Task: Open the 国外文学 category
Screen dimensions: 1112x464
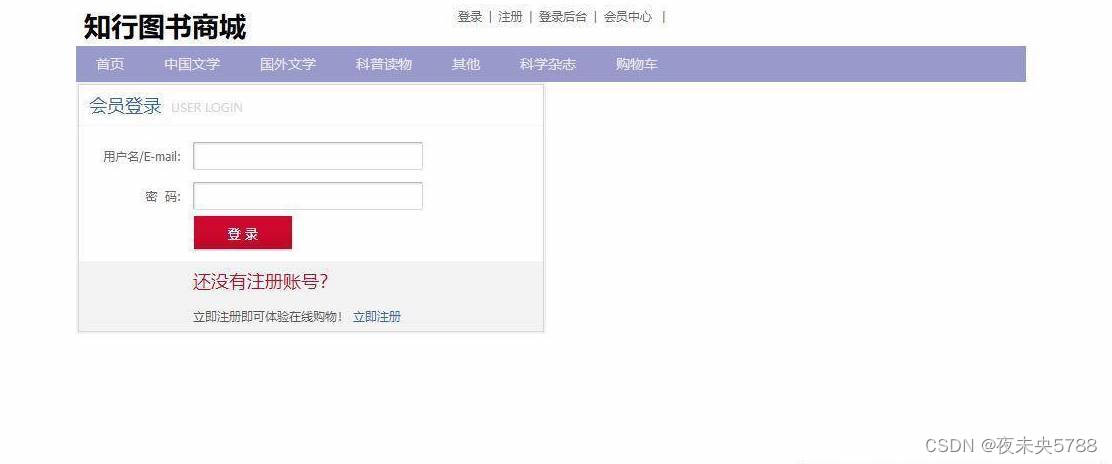Action: (288, 65)
